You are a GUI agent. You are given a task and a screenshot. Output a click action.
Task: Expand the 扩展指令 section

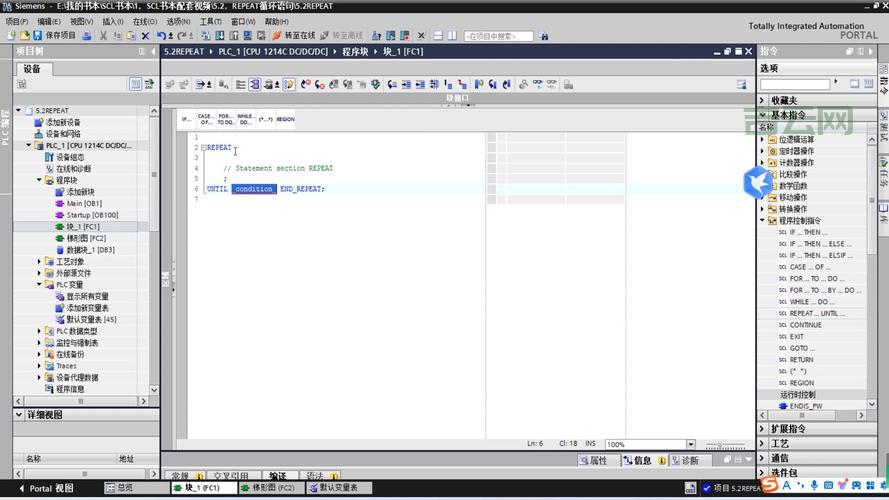coord(762,429)
